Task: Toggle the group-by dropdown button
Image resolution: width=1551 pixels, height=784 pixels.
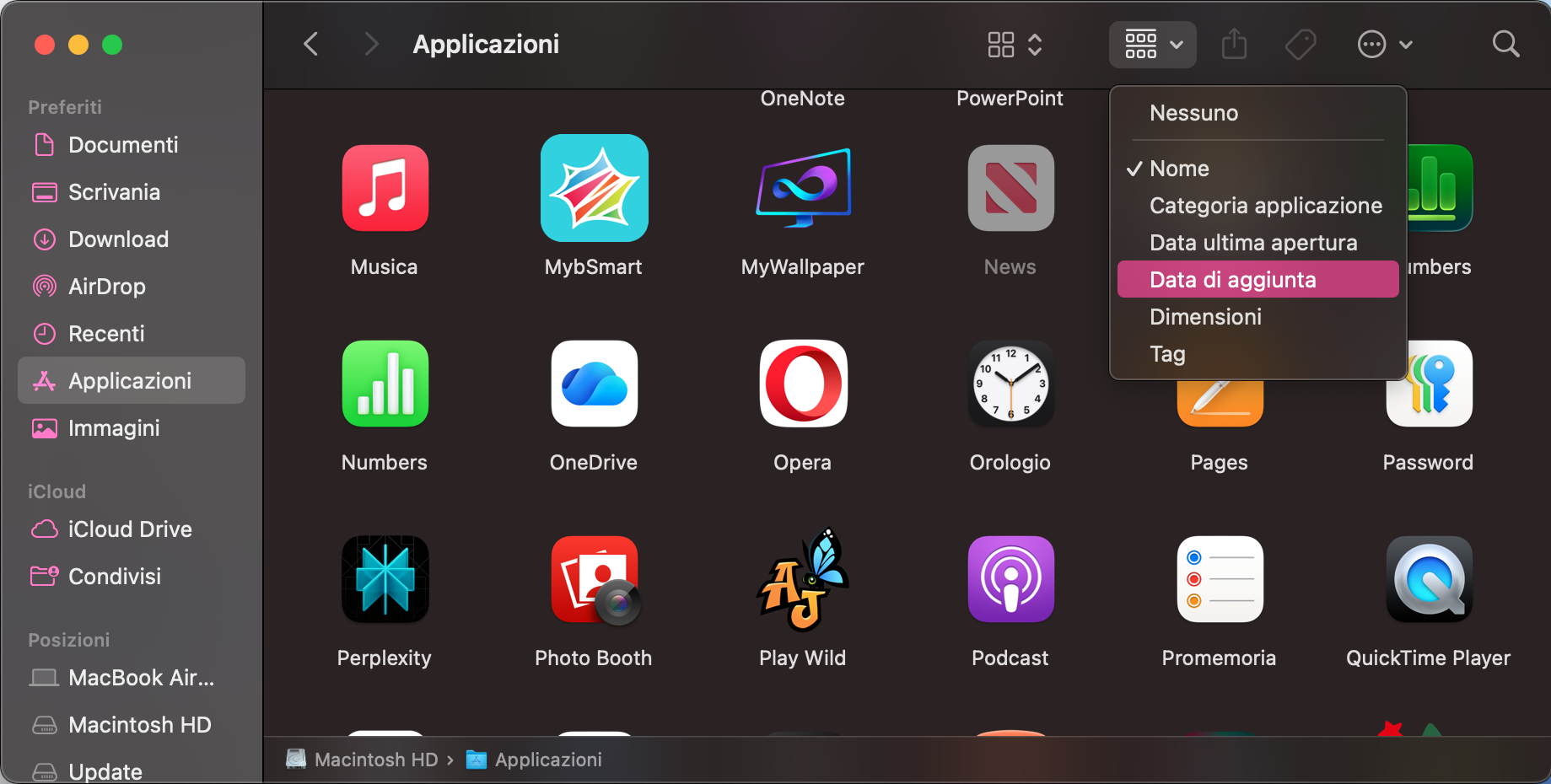Action: click(1153, 44)
